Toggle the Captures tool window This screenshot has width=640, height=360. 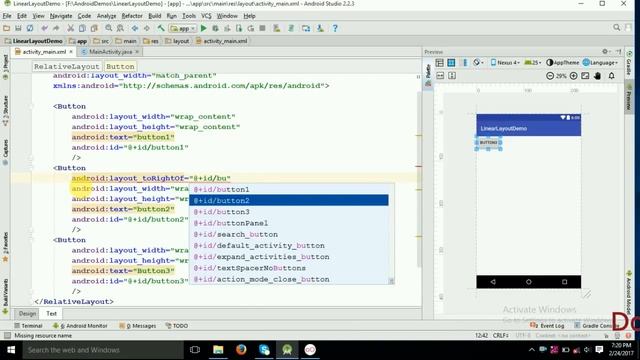click(5, 152)
